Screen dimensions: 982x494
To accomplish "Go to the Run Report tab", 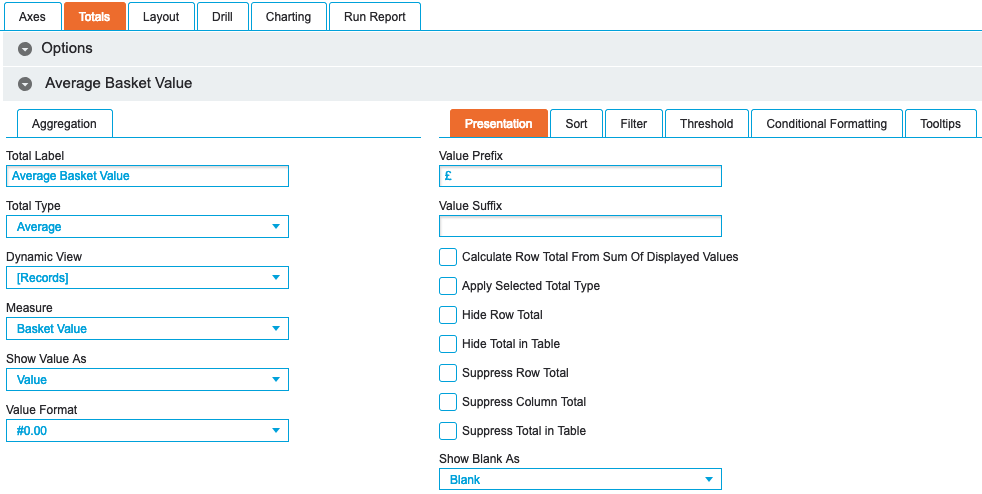I will pos(375,17).
